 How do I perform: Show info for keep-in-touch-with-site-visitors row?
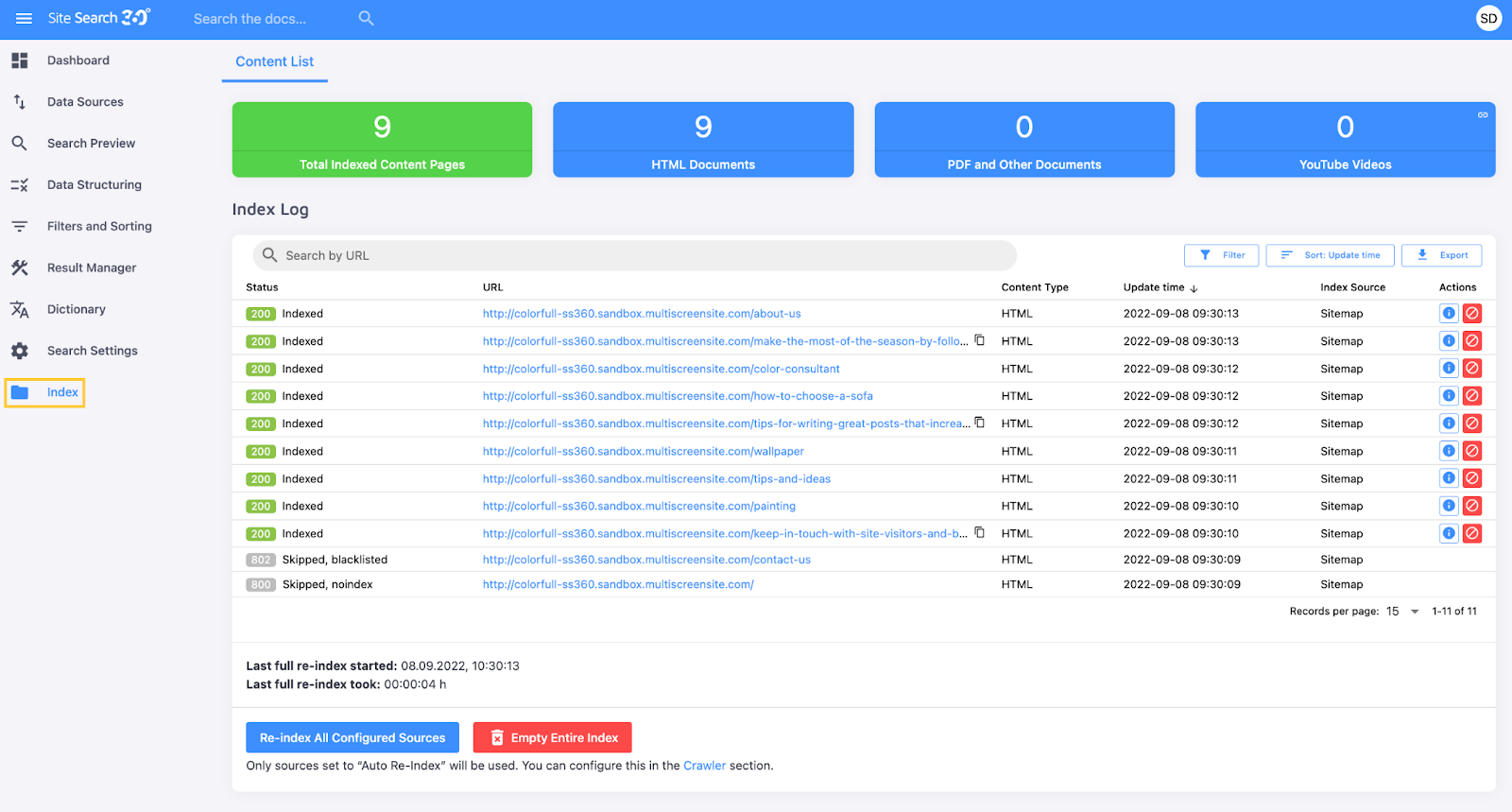click(1449, 533)
